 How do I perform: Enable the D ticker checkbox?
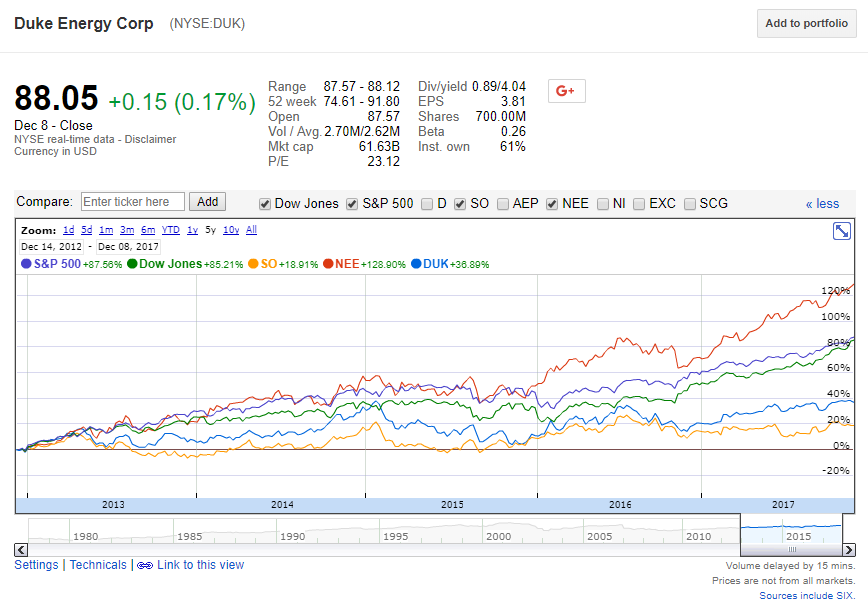click(x=427, y=204)
